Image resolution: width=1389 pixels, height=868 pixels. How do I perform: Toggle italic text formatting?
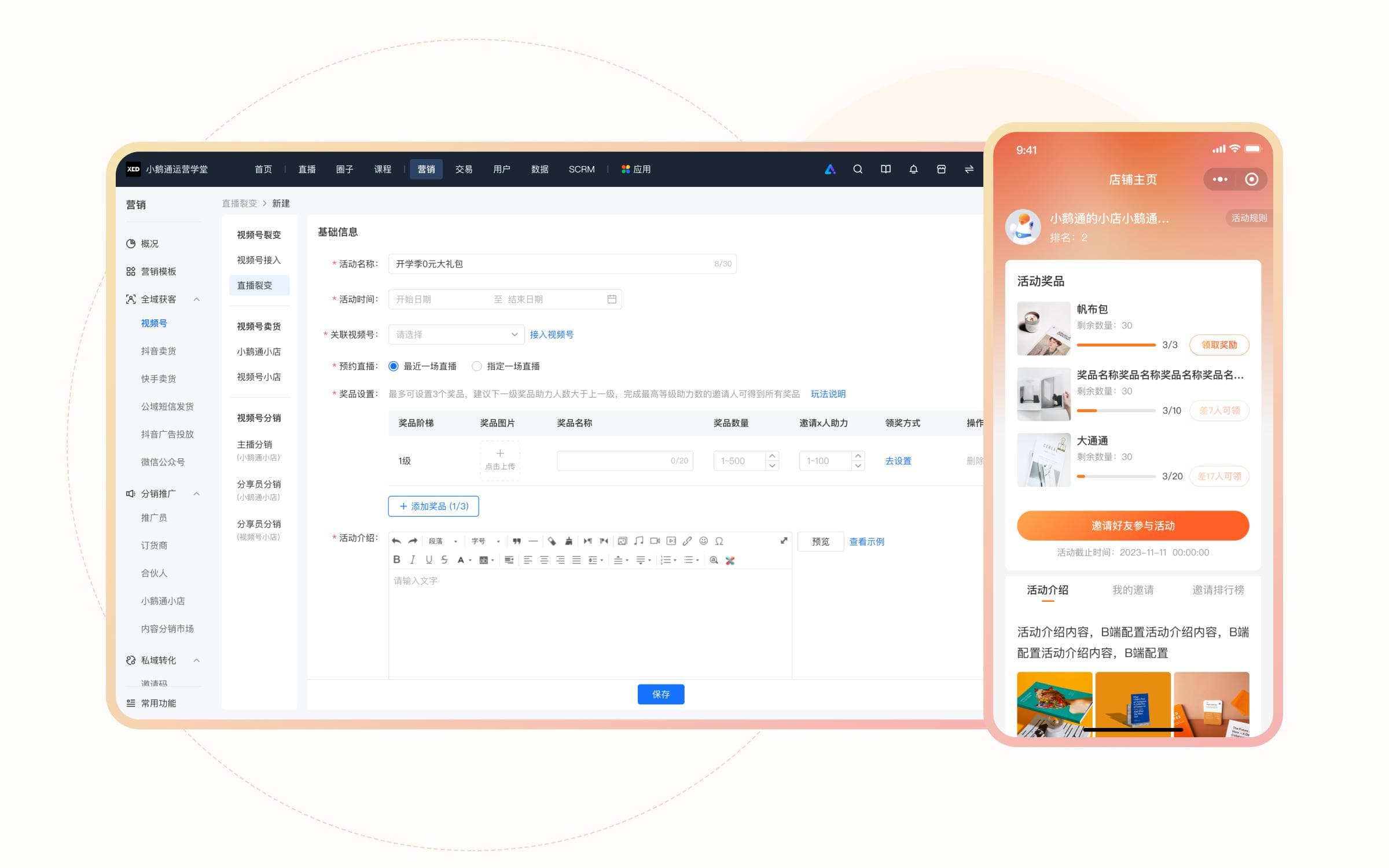413,560
